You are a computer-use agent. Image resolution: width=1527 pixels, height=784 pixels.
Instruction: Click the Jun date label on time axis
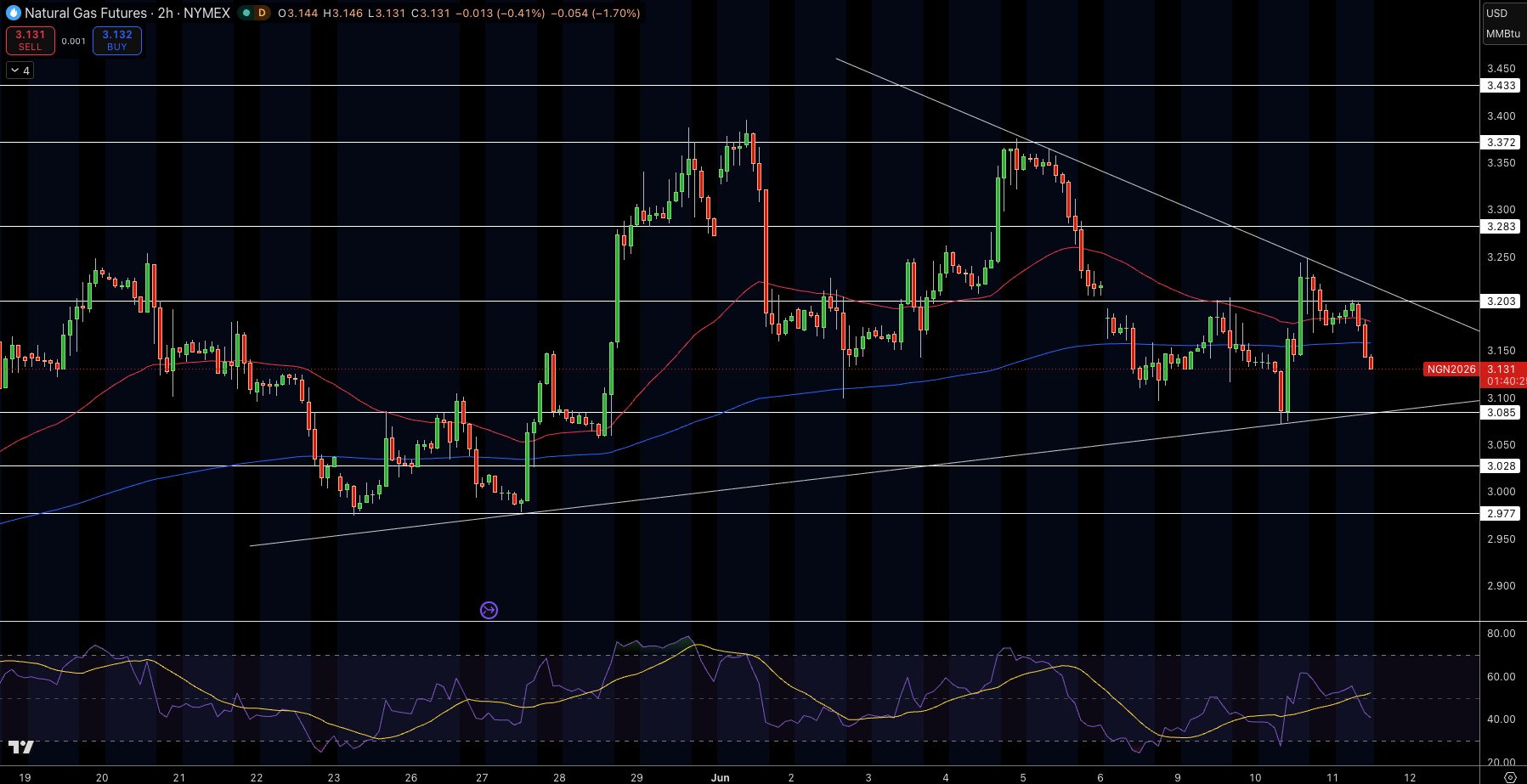point(721,777)
